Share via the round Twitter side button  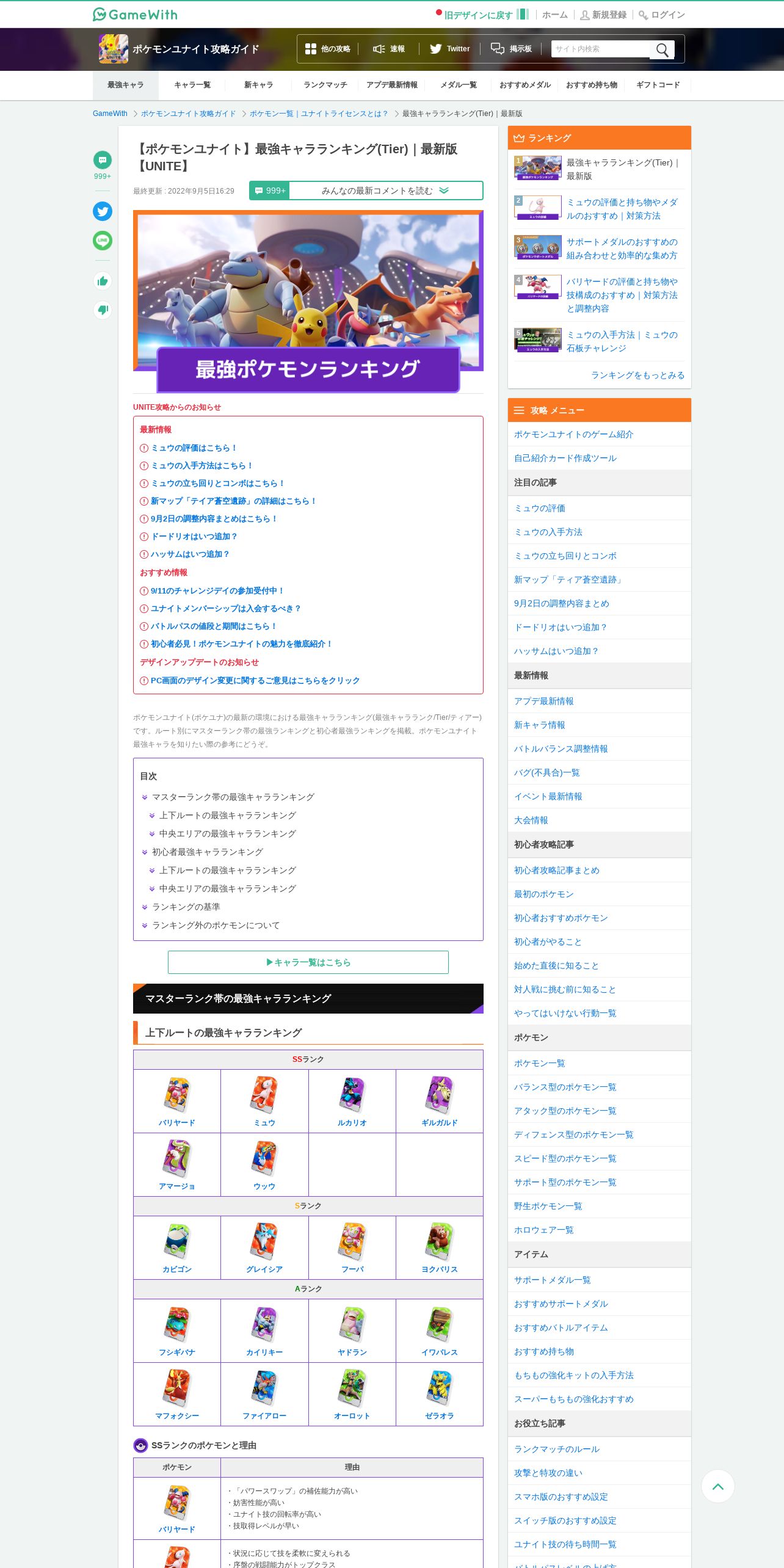click(103, 211)
